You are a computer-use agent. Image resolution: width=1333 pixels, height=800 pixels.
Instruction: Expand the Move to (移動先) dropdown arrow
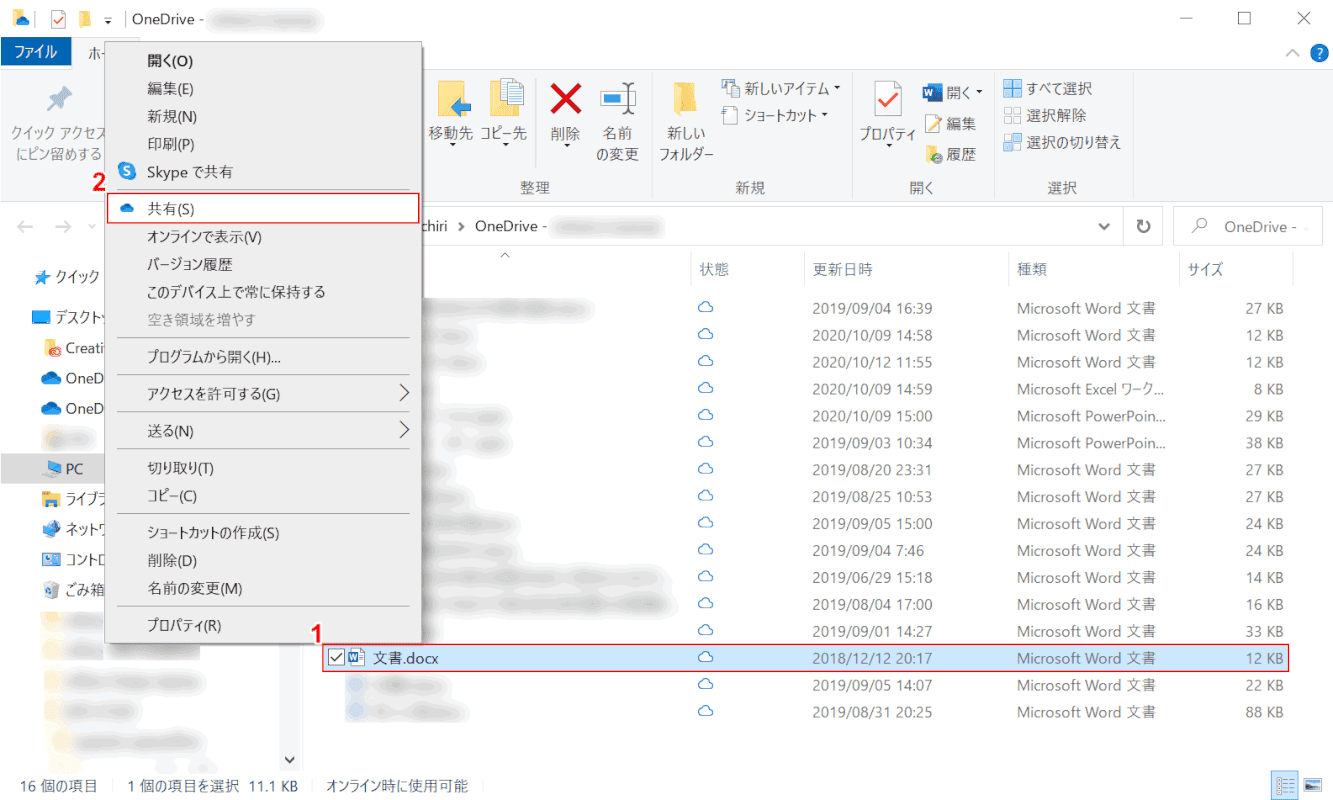tap(454, 146)
